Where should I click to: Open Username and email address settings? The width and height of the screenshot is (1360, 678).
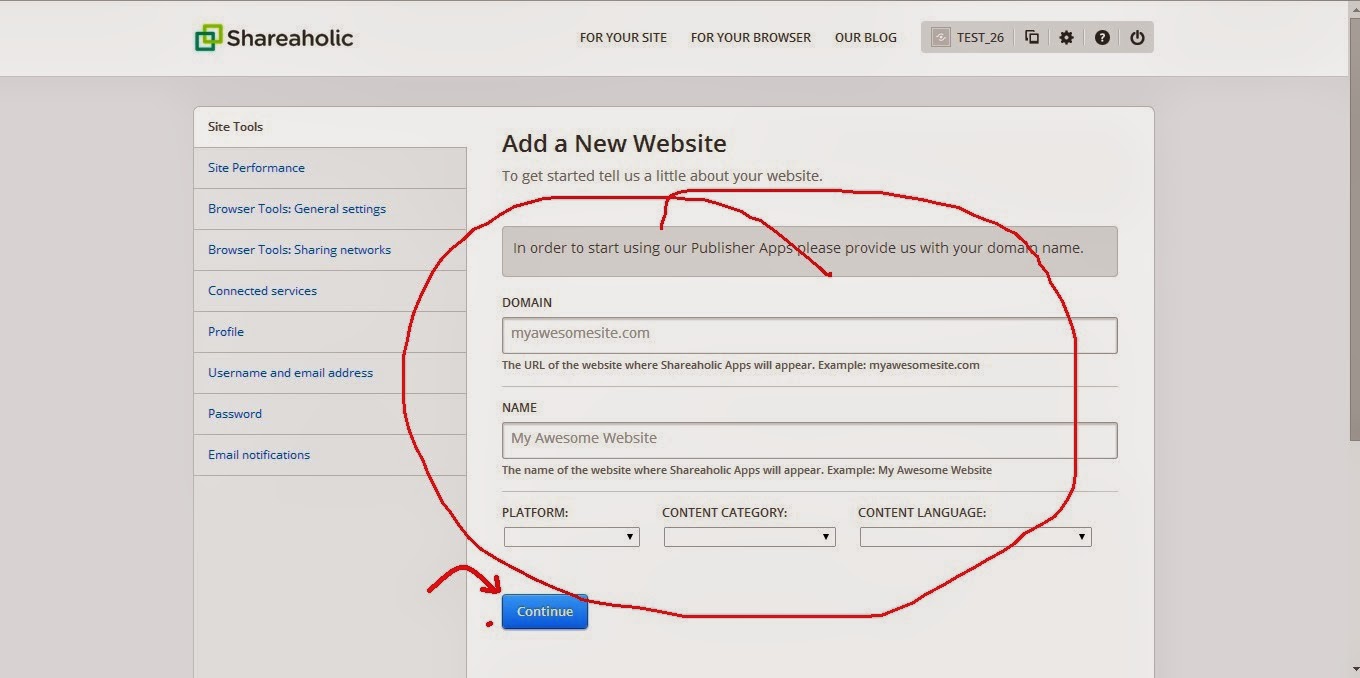click(290, 373)
